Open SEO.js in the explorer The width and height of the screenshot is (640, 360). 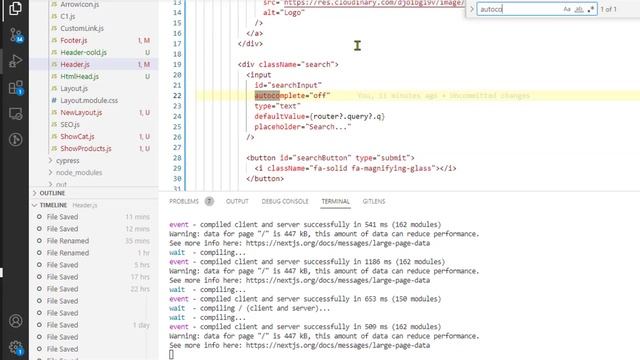point(70,124)
